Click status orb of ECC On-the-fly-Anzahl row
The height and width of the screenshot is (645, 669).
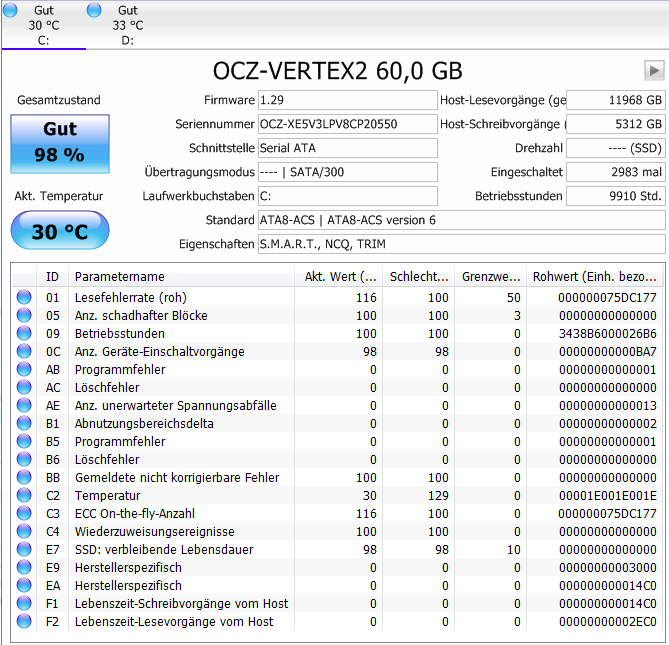click(24, 513)
